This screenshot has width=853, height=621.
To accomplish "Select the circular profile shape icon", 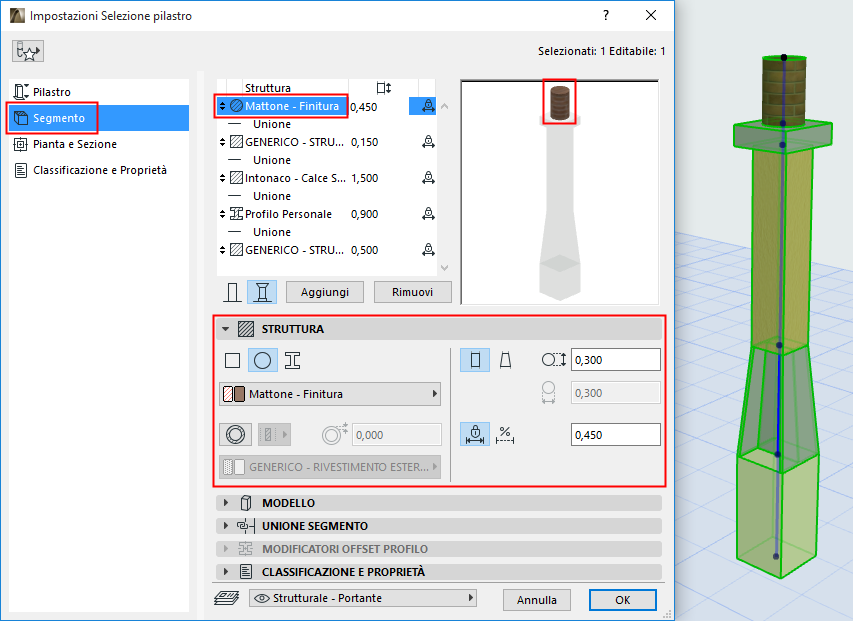I will 262,360.
